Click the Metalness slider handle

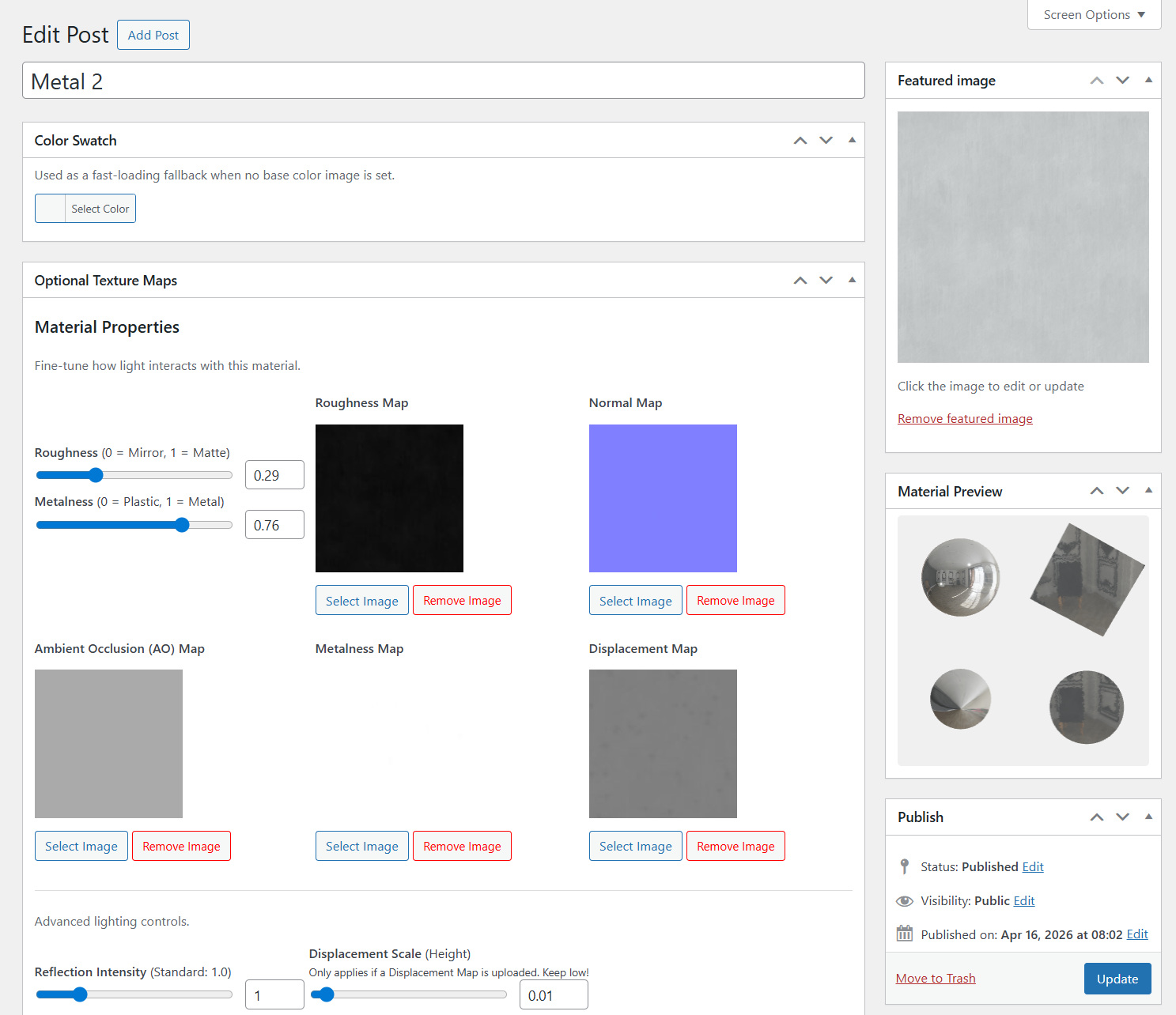[182, 524]
